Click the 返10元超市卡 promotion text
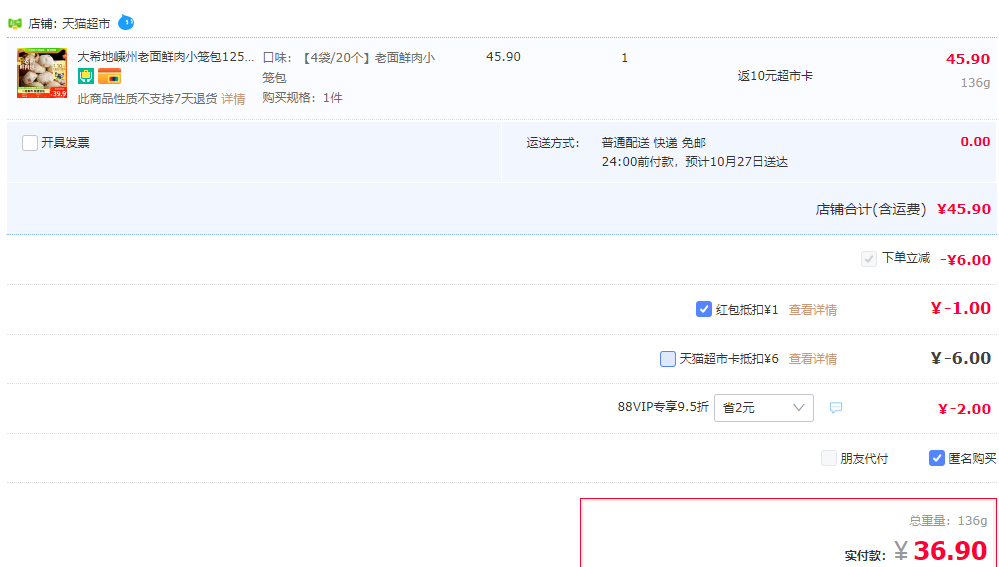The image size is (999, 567). point(775,76)
